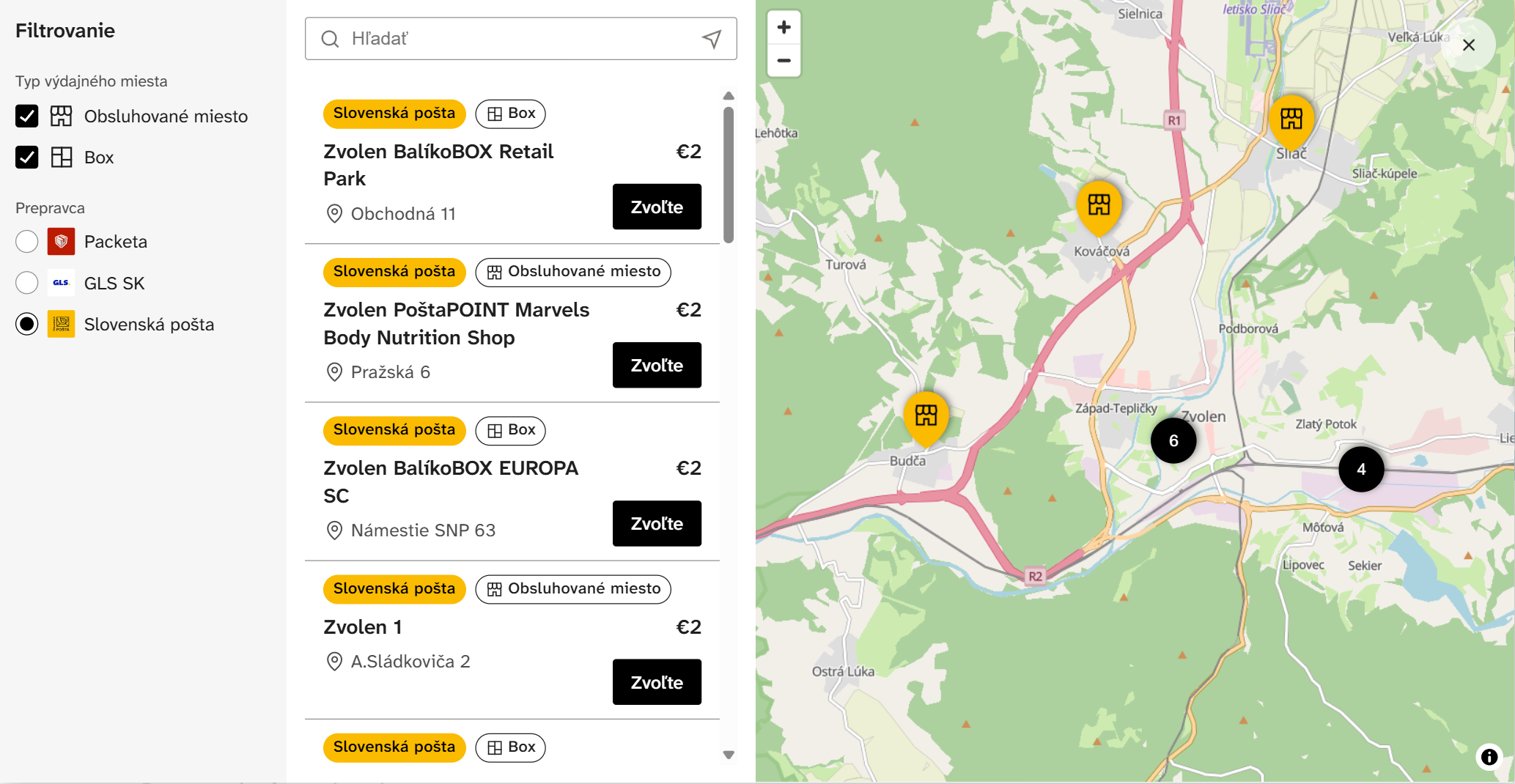
Task: Click Box tag on EUROPA SC card
Action: click(511, 430)
